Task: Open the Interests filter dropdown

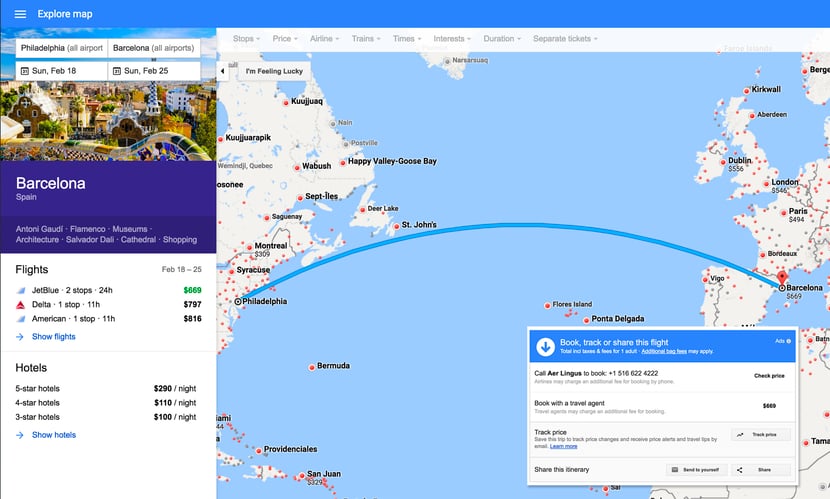Action: 452,39
